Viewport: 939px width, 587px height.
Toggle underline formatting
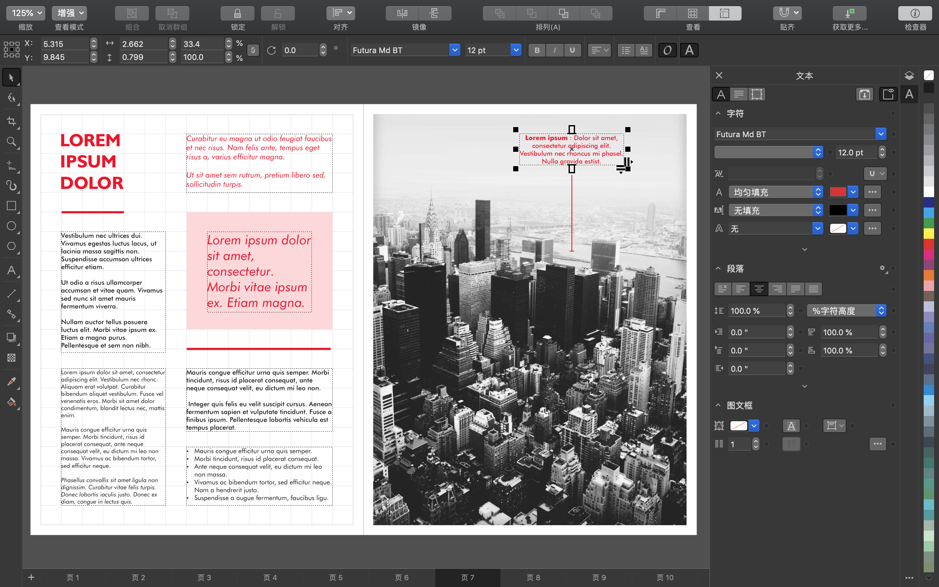tap(572, 48)
